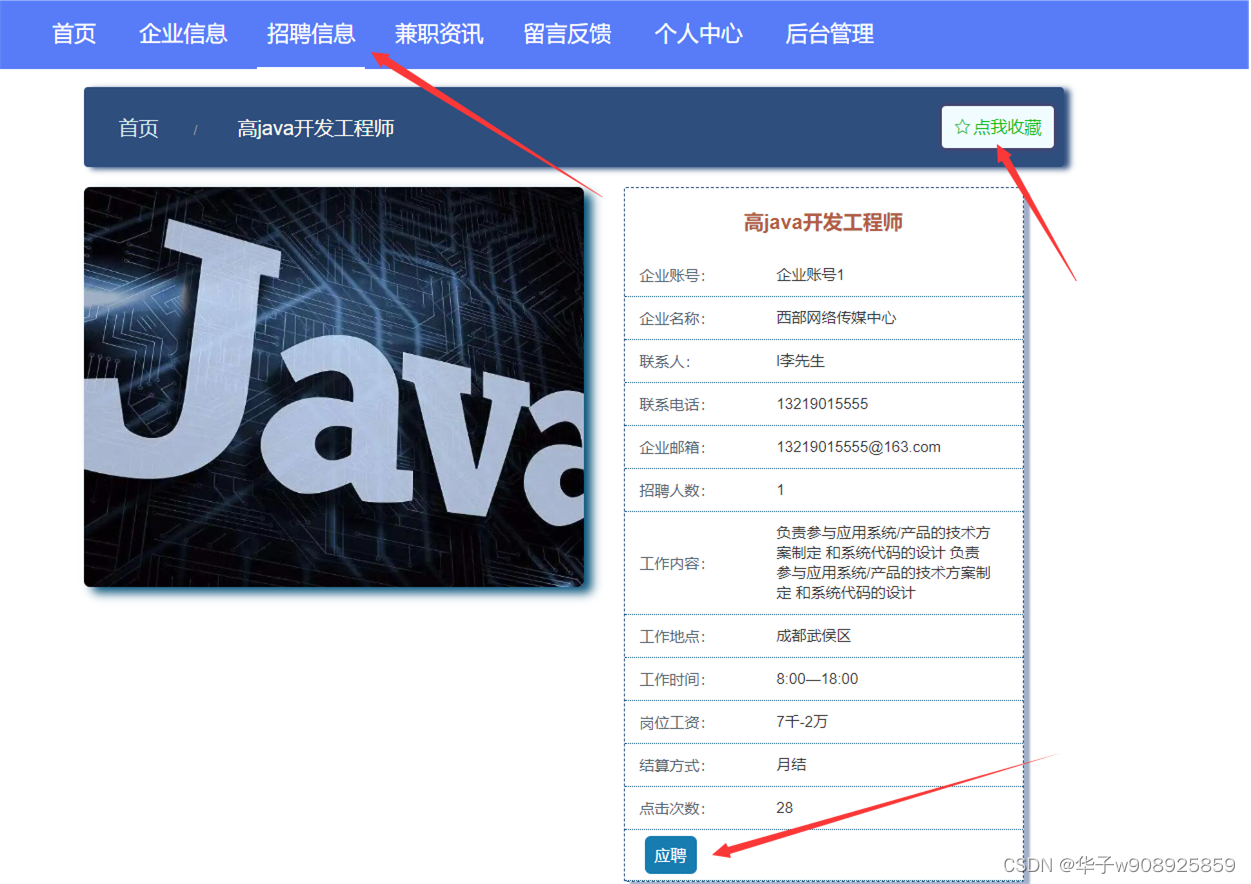Image resolution: width=1251 pixels, height=884 pixels.
Task: Click the 联系人 label
Action: pos(665,362)
